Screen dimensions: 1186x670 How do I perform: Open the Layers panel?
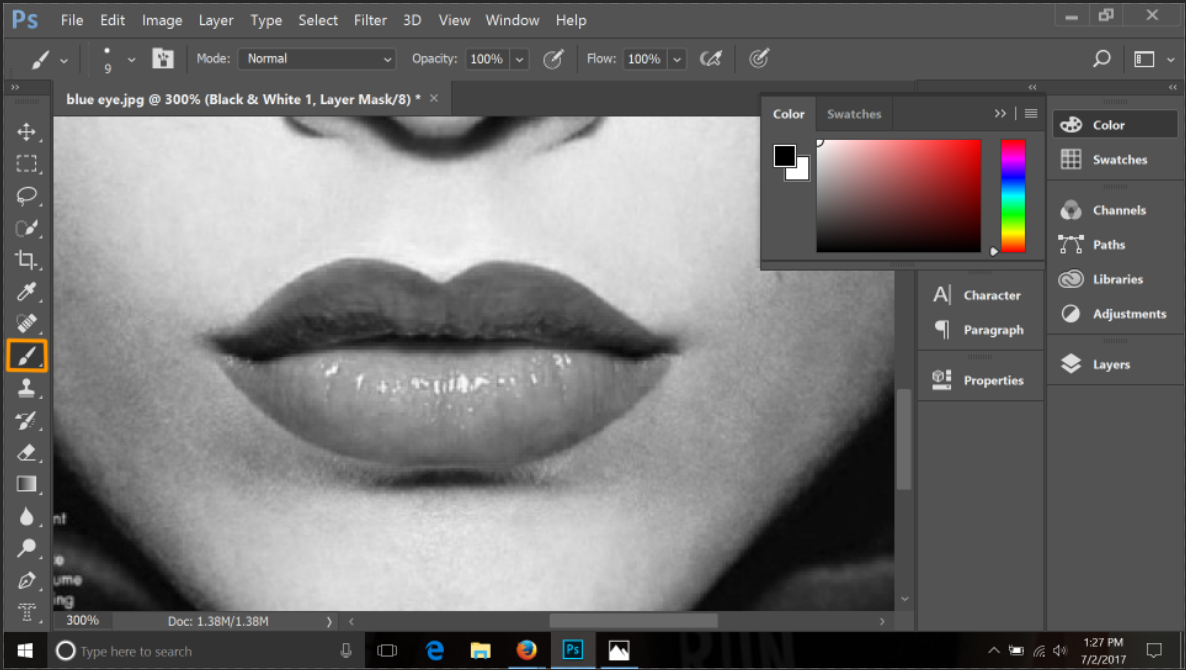[1110, 365]
